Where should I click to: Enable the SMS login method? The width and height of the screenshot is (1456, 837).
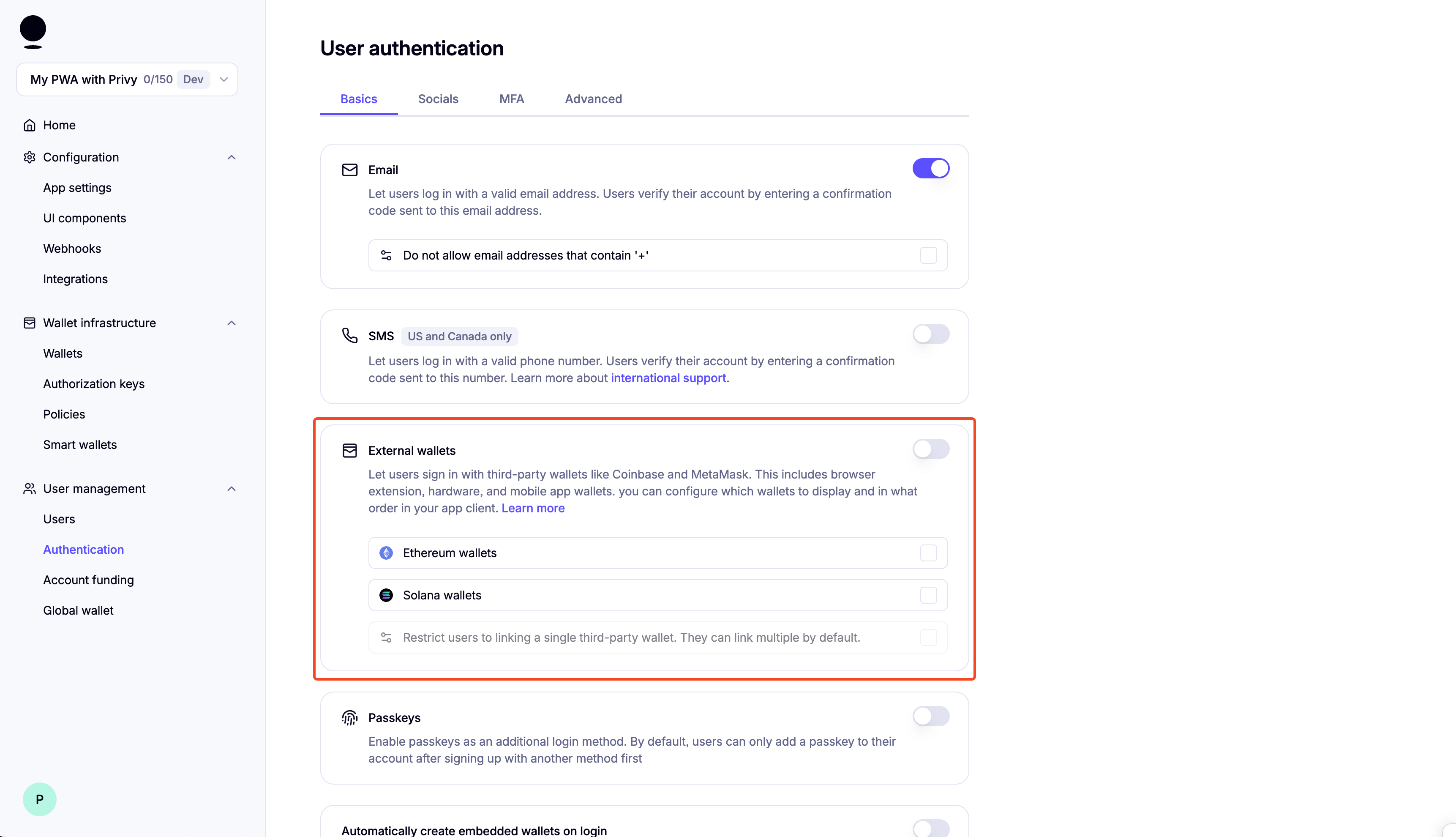(x=930, y=334)
